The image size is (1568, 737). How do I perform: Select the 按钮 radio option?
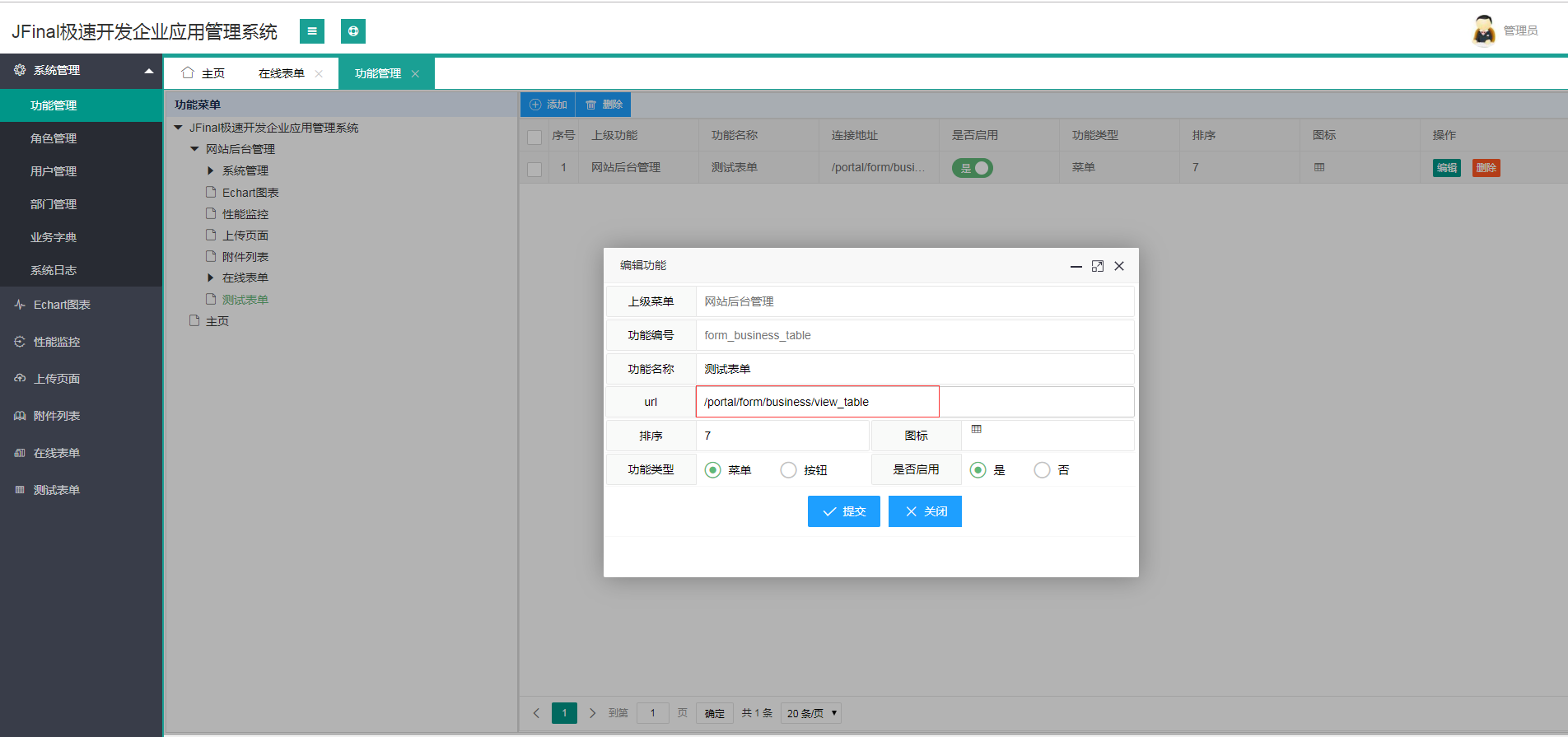coord(789,470)
